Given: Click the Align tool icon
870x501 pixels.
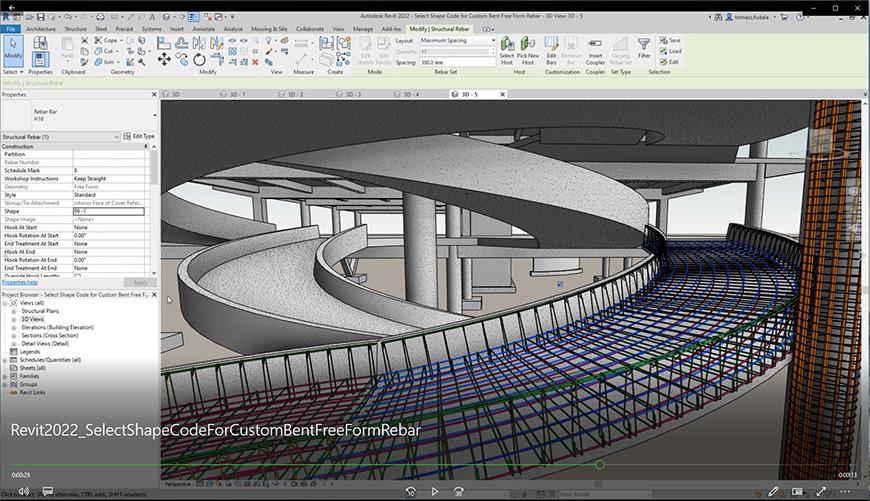Looking at the screenshot, I should (164, 43).
